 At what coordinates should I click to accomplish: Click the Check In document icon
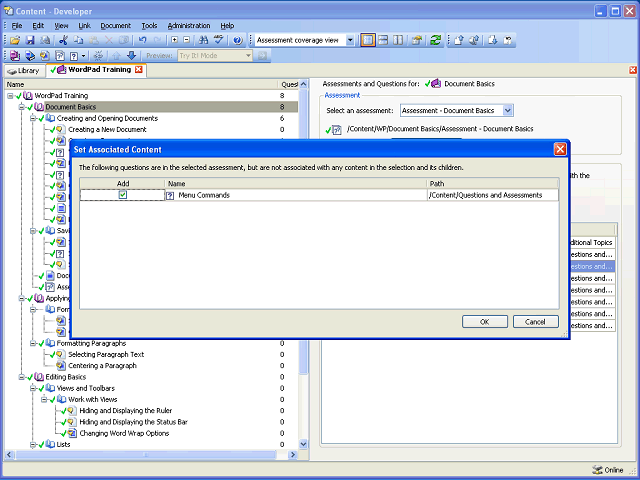pos(459,40)
